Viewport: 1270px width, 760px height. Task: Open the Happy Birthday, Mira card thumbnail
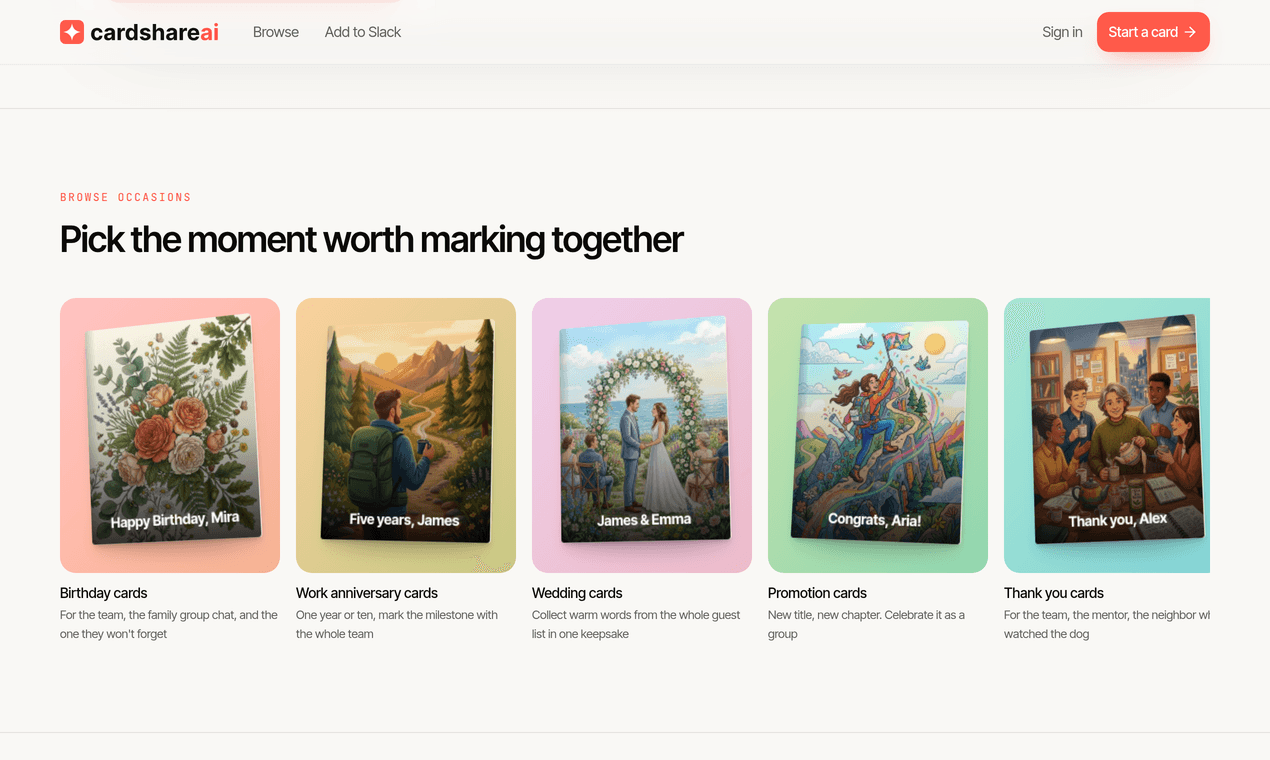coord(170,435)
